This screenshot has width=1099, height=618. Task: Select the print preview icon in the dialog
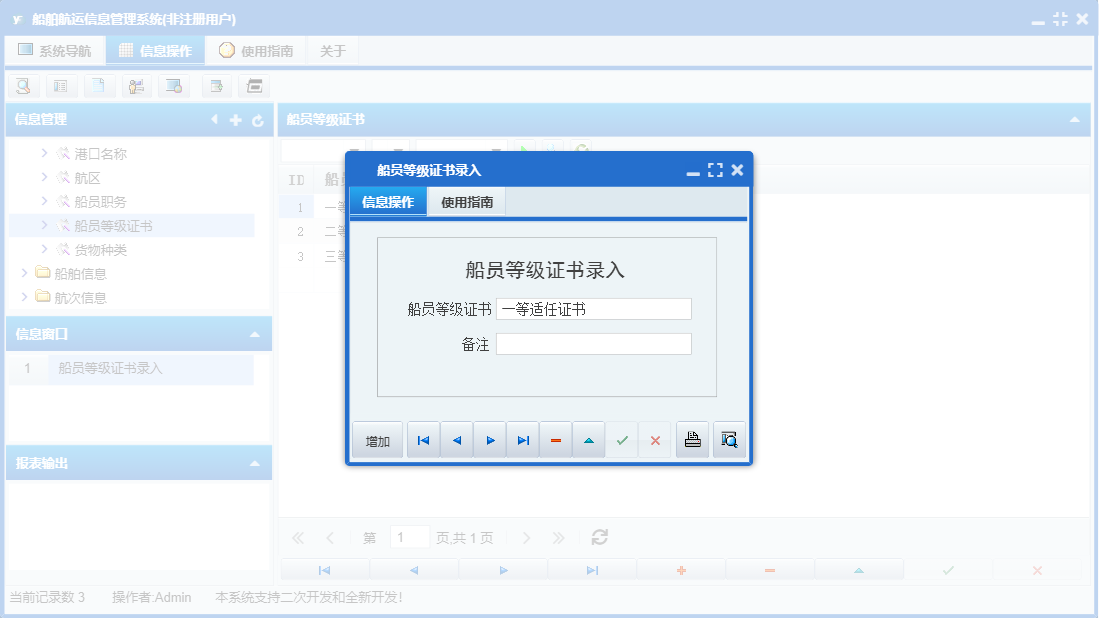[728, 439]
